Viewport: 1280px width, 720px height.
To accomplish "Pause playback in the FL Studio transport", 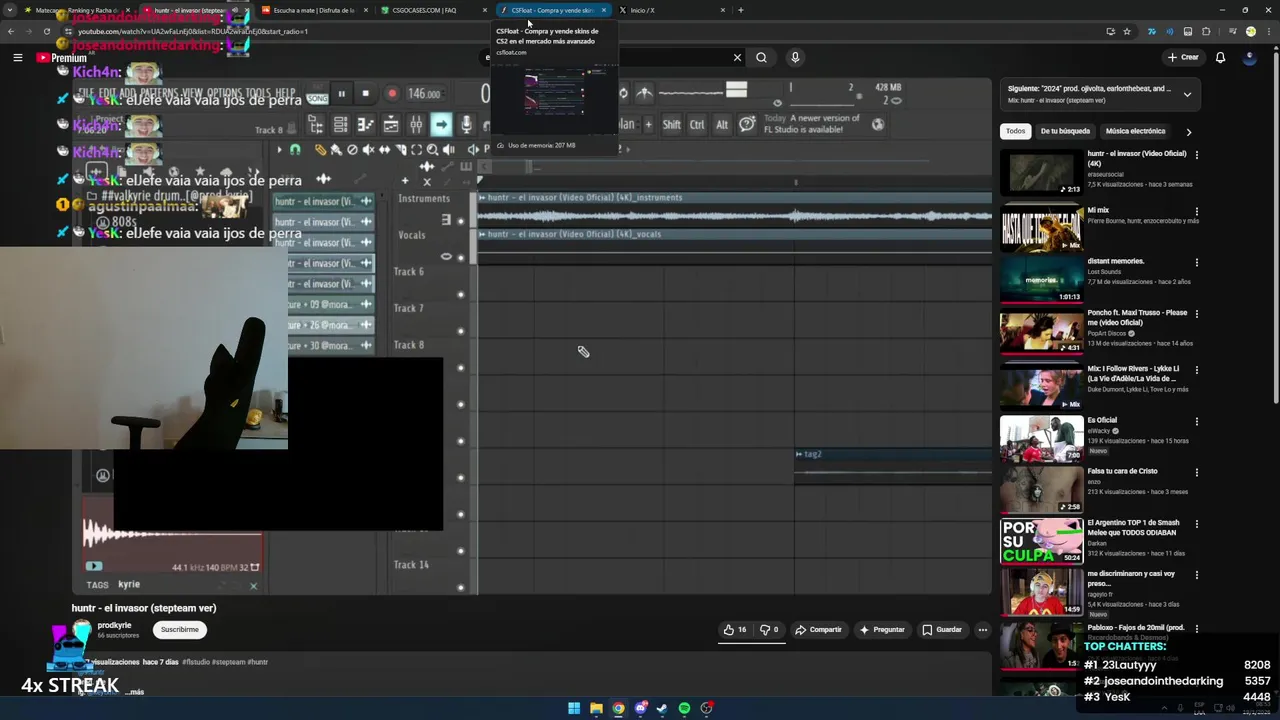I will click(341, 94).
